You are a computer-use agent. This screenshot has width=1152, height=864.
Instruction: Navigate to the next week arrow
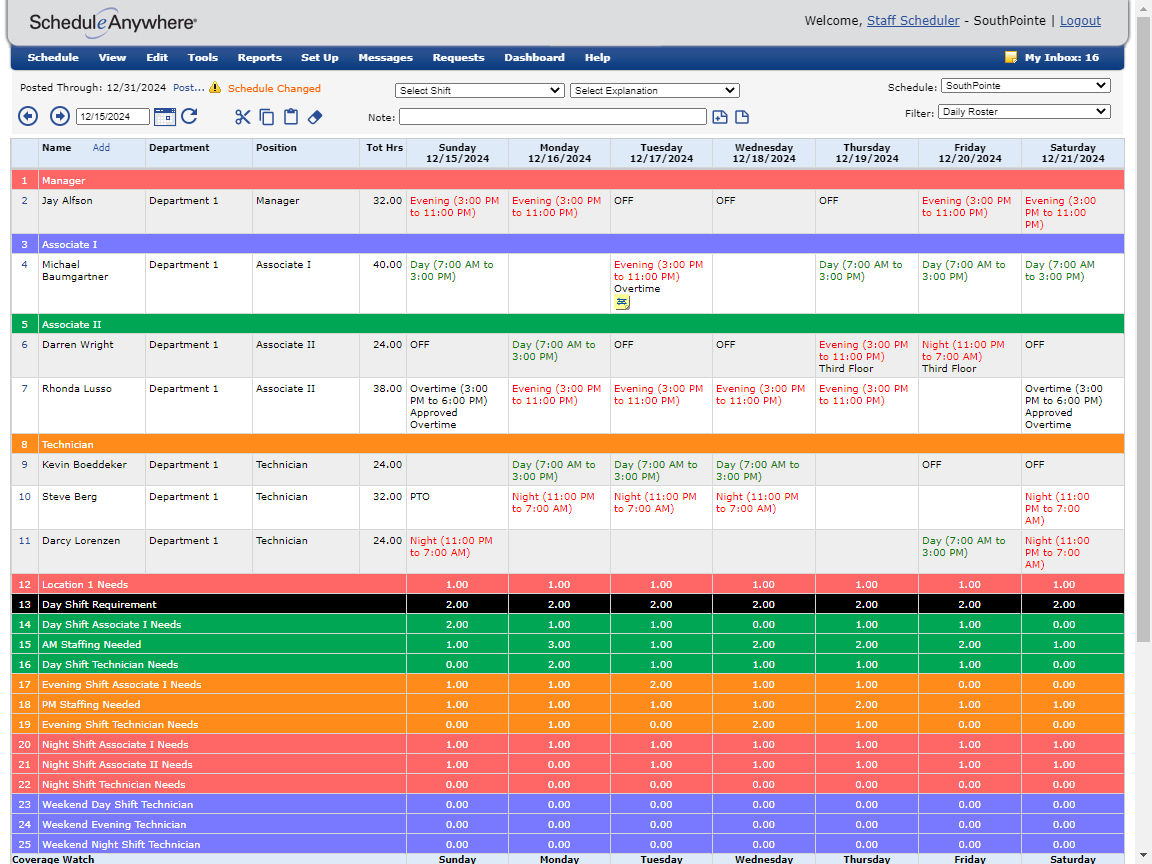click(59, 117)
